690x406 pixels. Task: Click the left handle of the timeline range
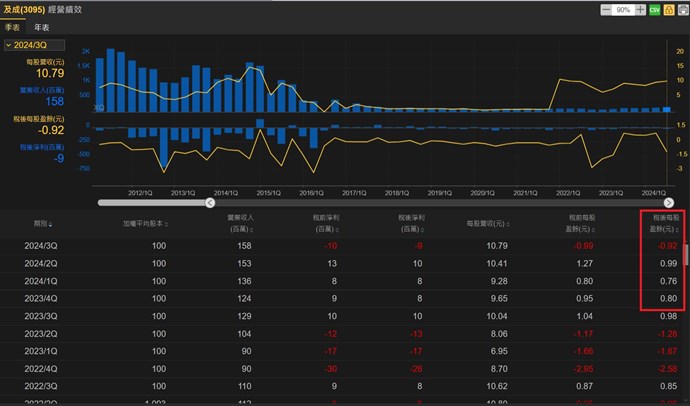coord(210,202)
